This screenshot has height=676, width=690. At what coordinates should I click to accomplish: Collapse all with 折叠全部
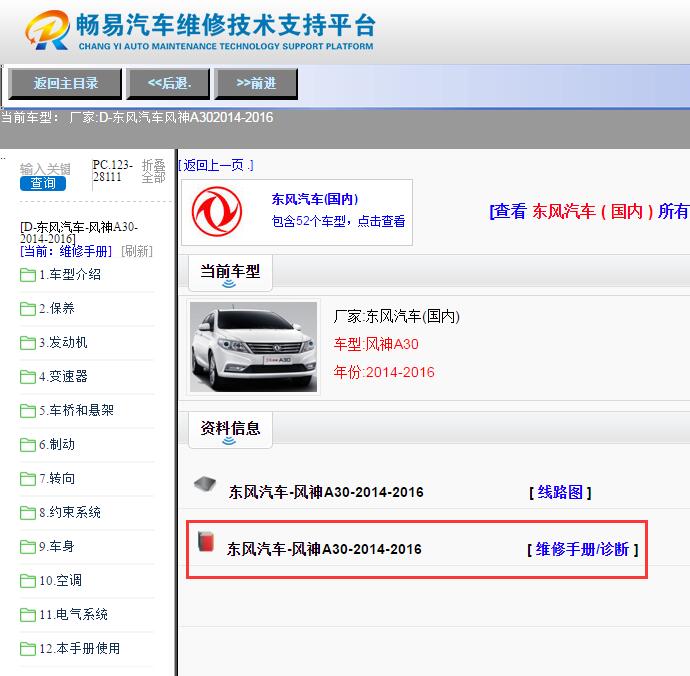click(153, 171)
